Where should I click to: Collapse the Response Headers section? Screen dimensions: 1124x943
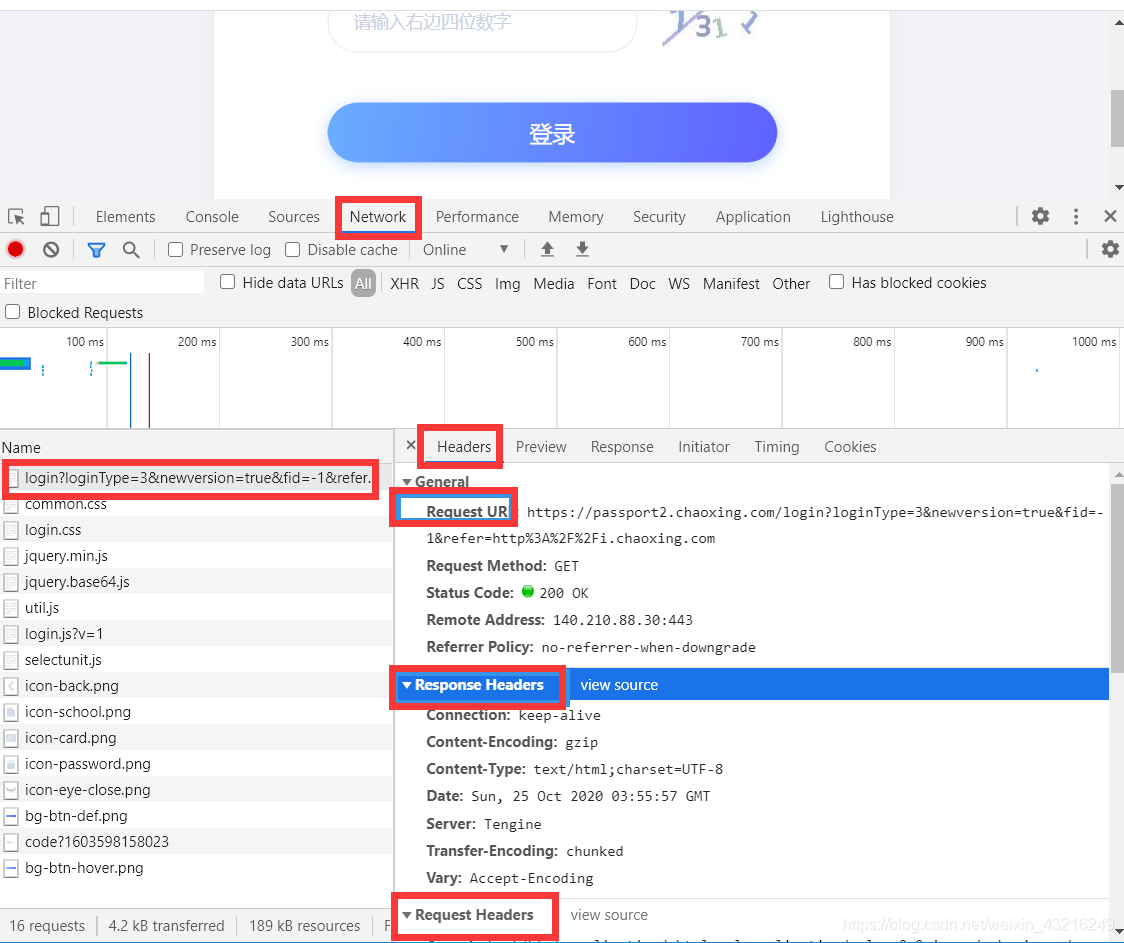point(407,686)
